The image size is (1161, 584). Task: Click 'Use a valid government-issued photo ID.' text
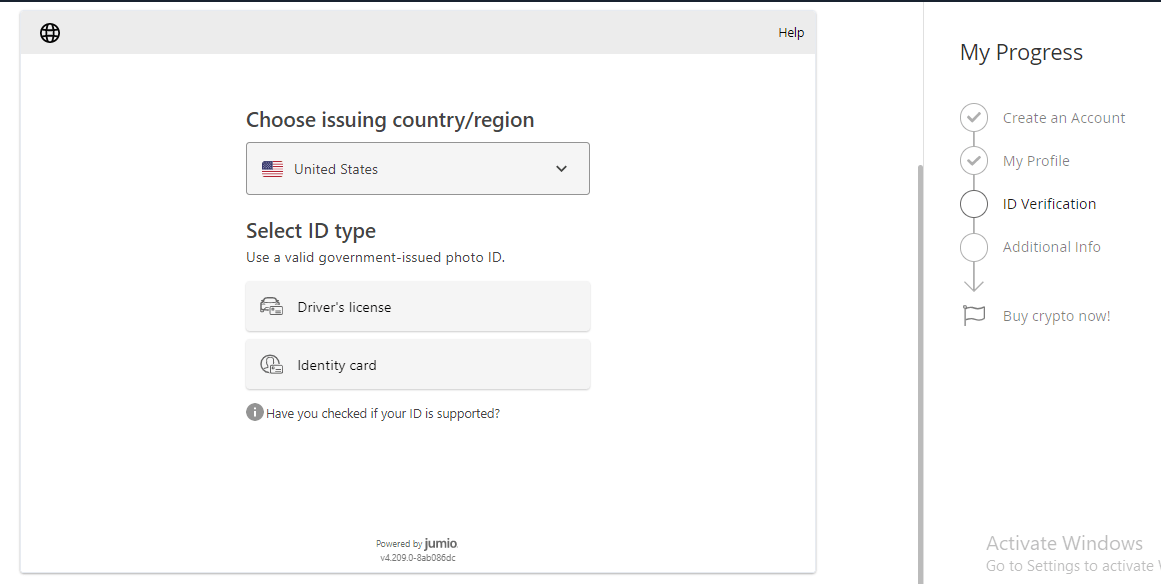[375, 258]
